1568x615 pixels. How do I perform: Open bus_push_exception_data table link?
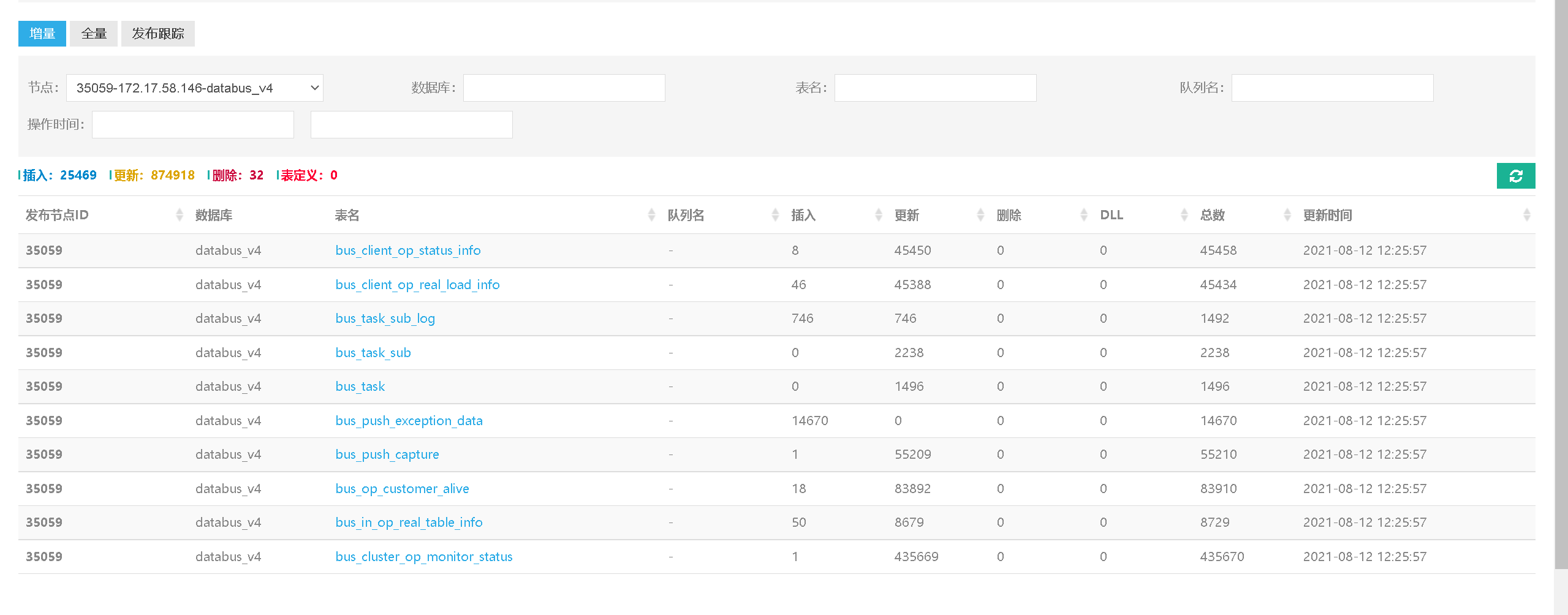(409, 421)
